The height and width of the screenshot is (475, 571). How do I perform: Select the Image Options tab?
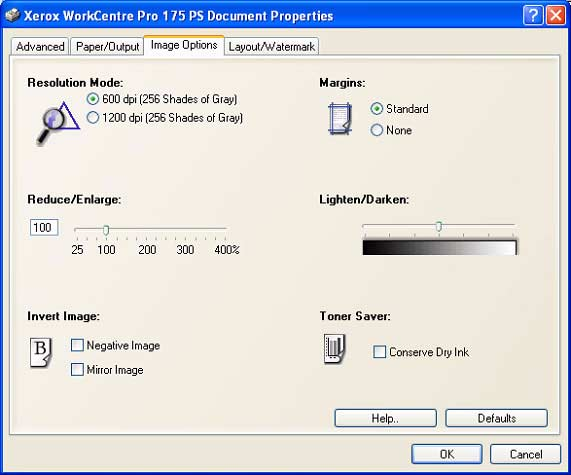(184, 45)
